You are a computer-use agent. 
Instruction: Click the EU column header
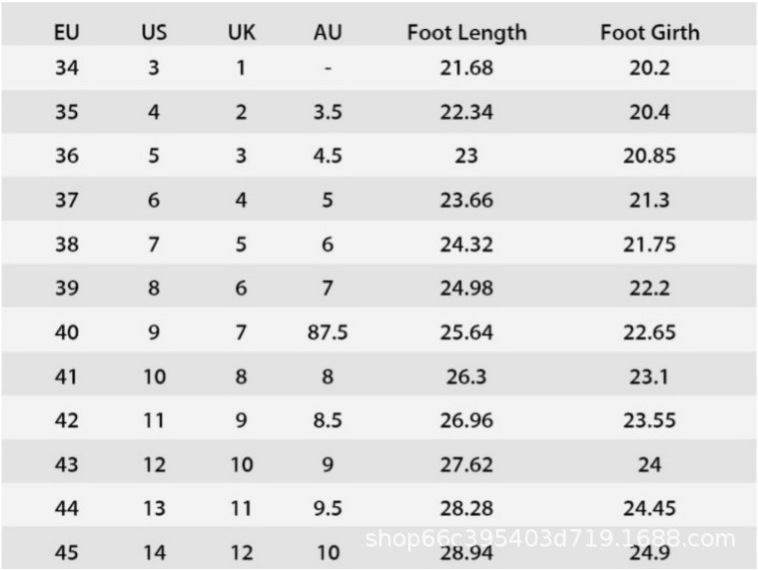click(x=67, y=32)
